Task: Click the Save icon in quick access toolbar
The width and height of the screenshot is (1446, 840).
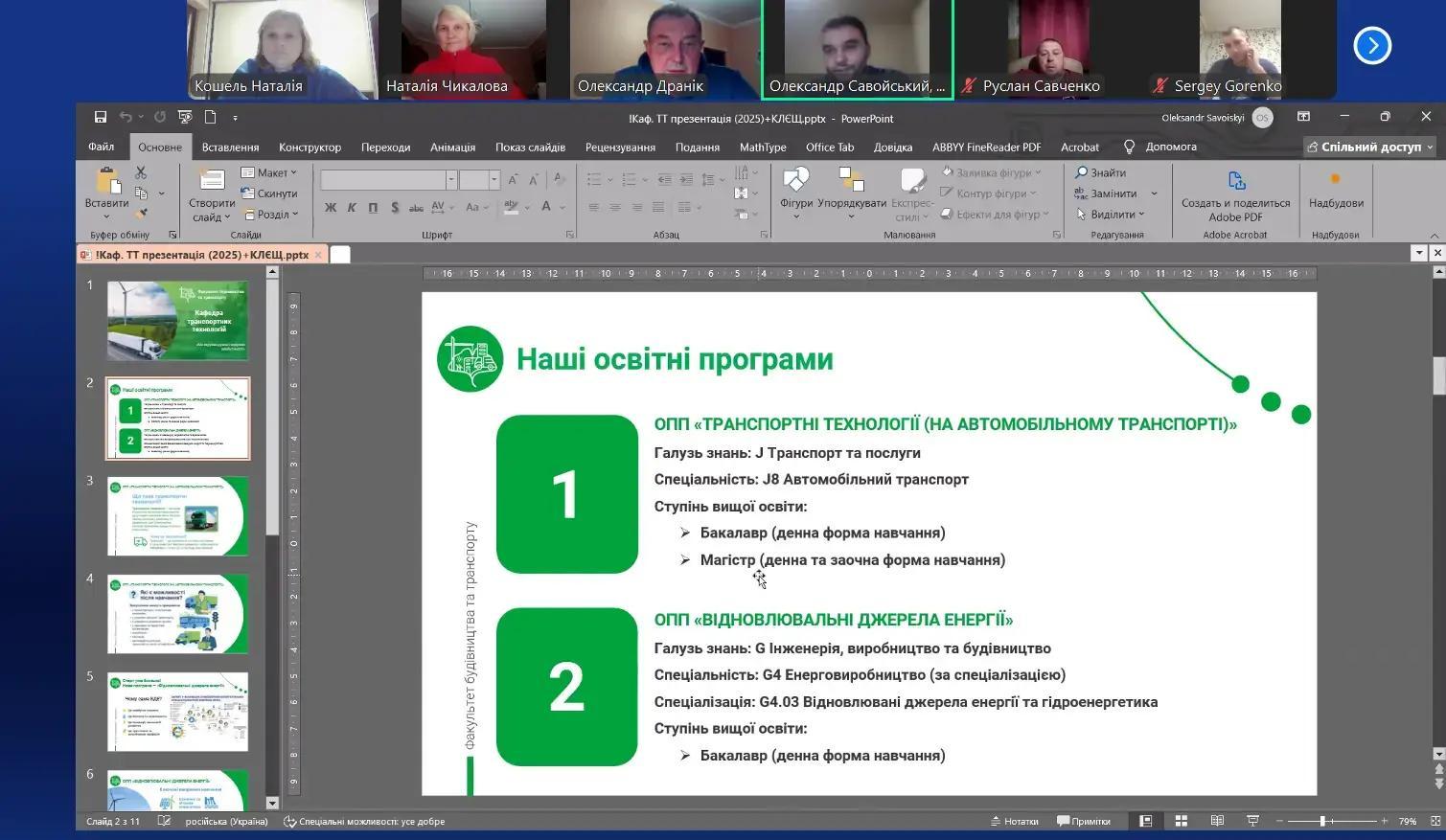Action: coord(100,117)
